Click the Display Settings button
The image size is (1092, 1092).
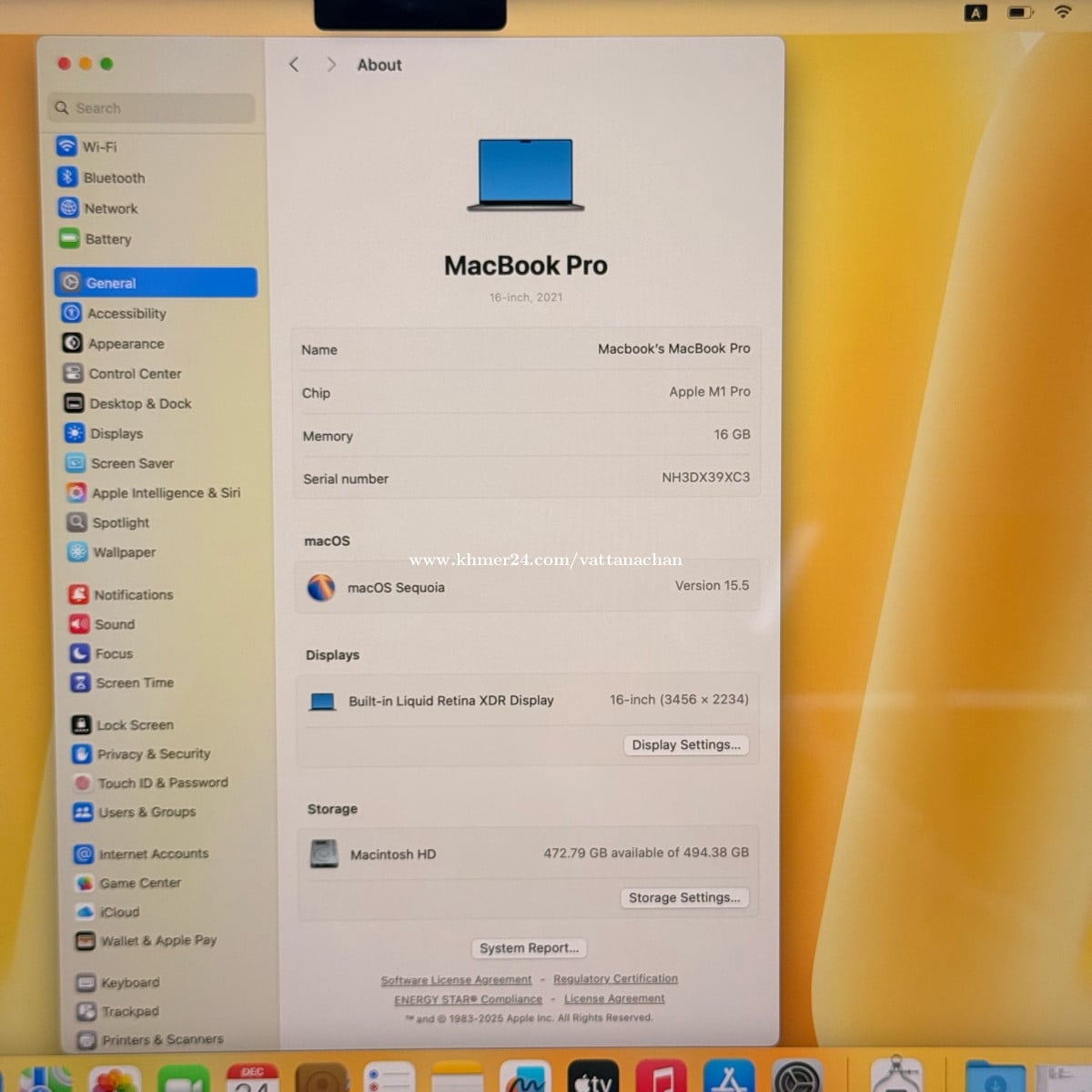pyautogui.click(x=686, y=745)
